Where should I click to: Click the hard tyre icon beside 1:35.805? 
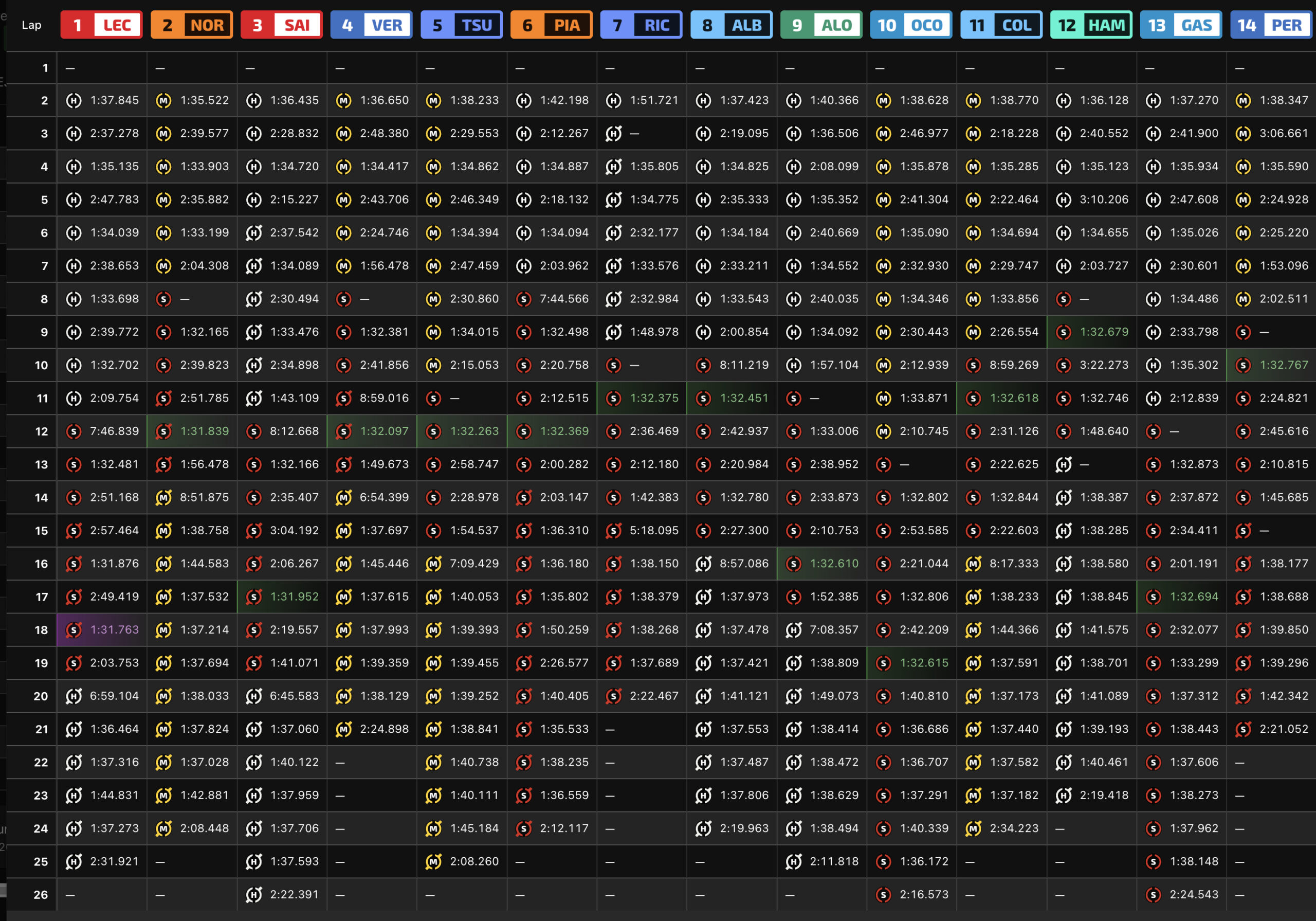tap(614, 166)
